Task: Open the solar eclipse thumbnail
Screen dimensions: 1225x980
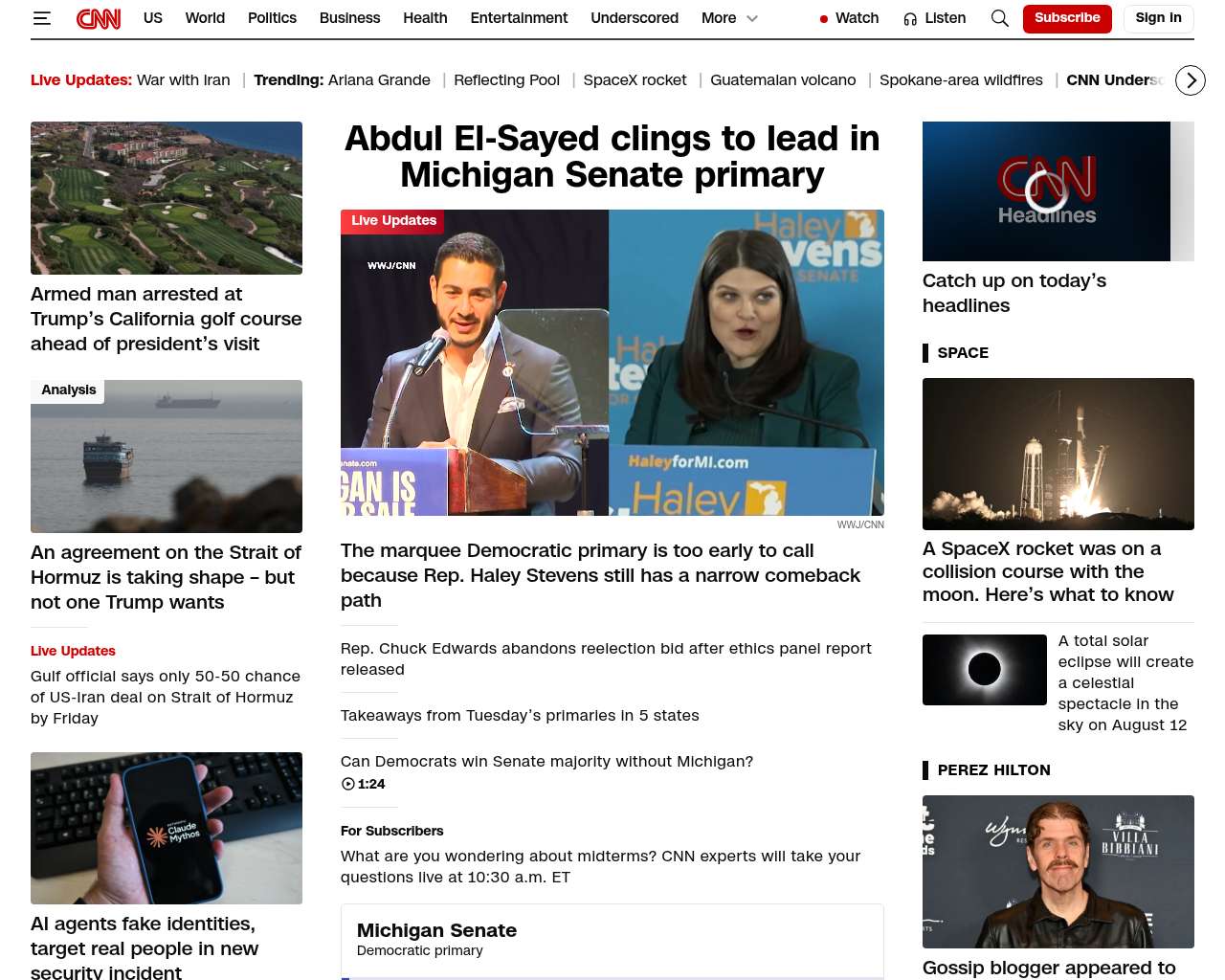Action: [985, 670]
